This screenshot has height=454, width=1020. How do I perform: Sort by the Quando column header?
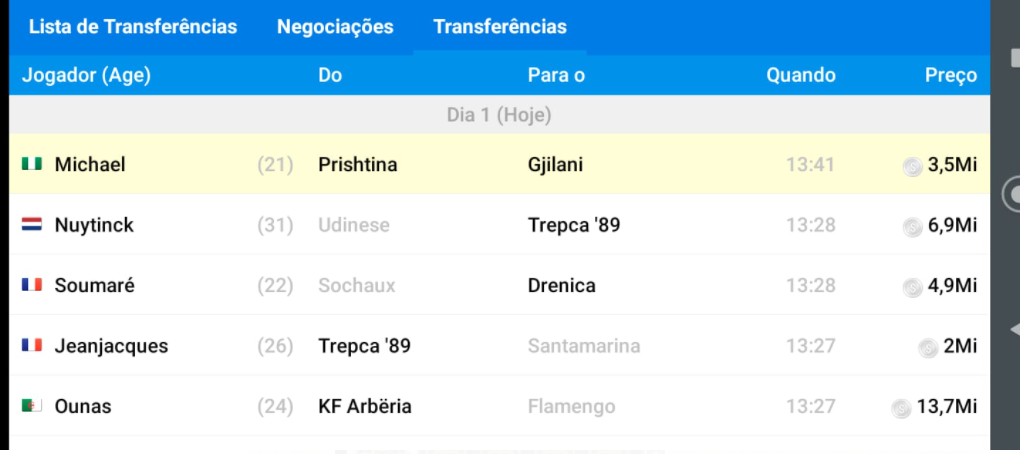point(800,75)
